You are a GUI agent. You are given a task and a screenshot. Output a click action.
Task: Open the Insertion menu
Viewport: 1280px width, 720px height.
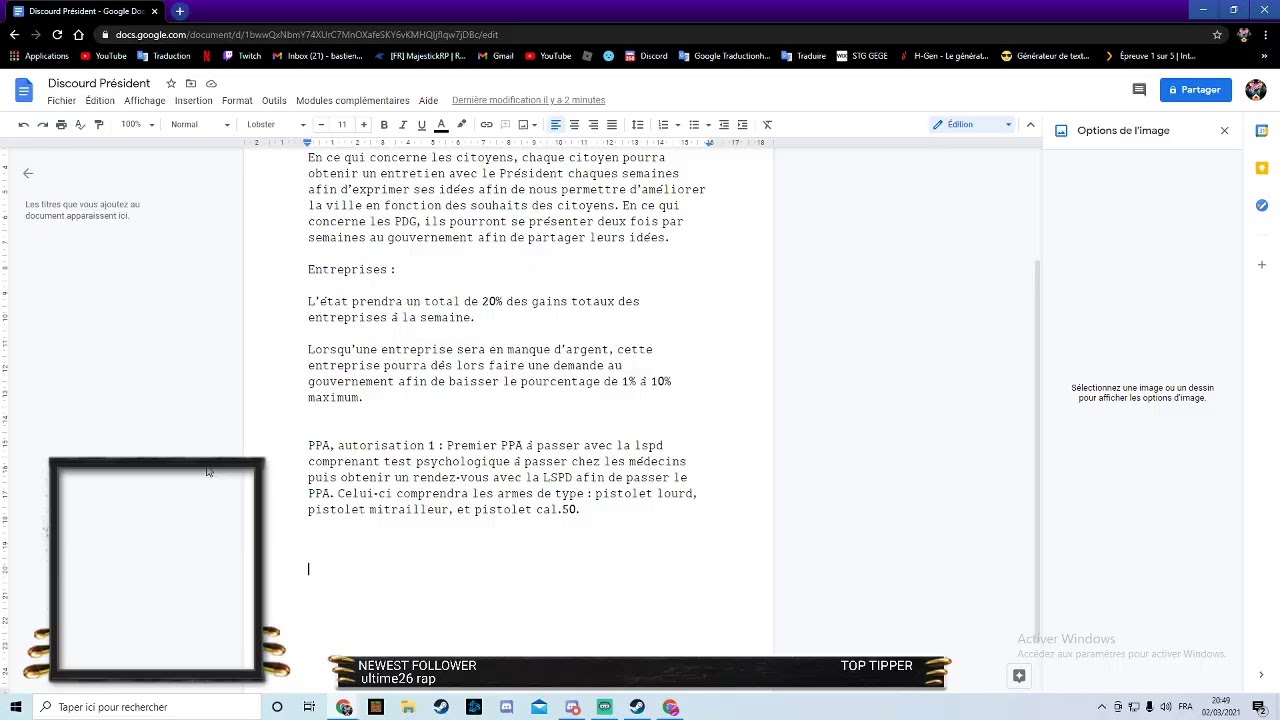tap(193, 101)
